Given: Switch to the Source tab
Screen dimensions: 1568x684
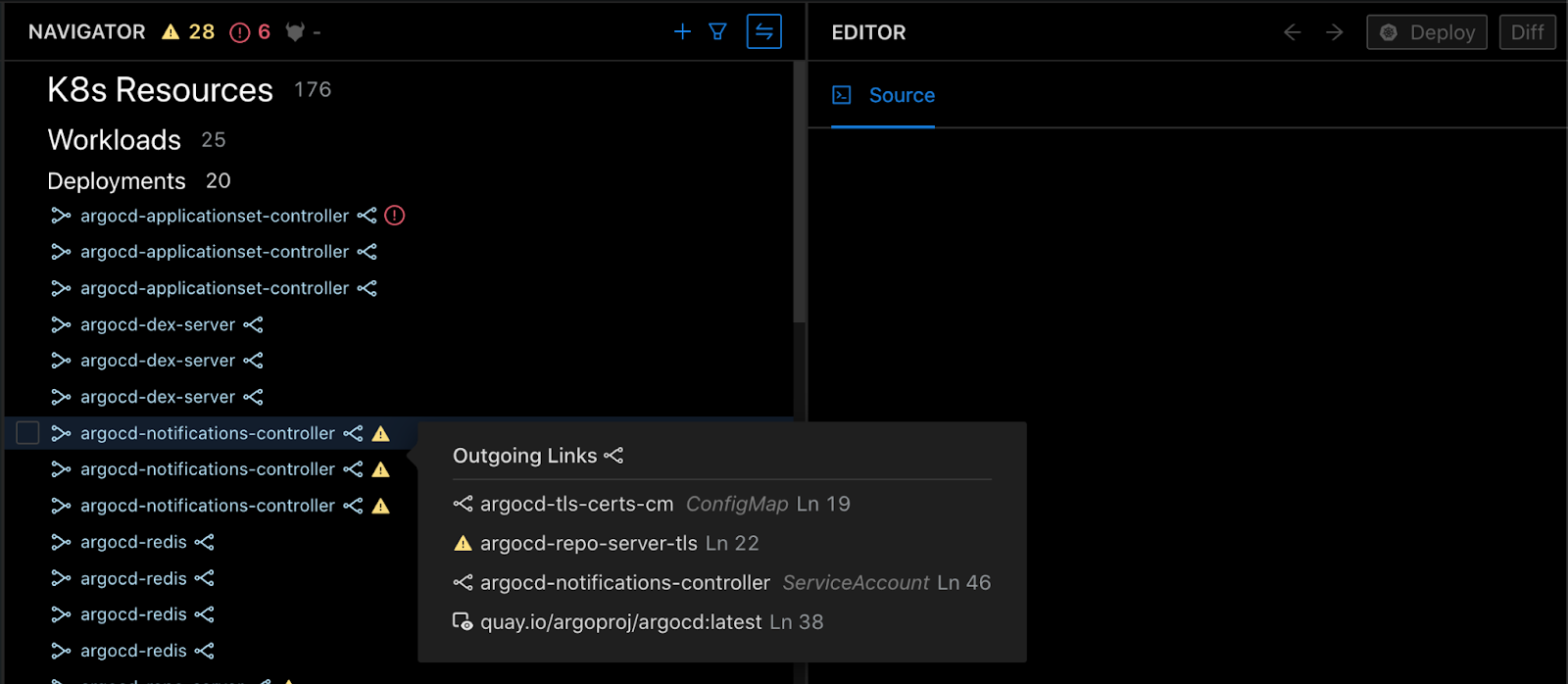Looking at the screenshot, I should [883, 95].
